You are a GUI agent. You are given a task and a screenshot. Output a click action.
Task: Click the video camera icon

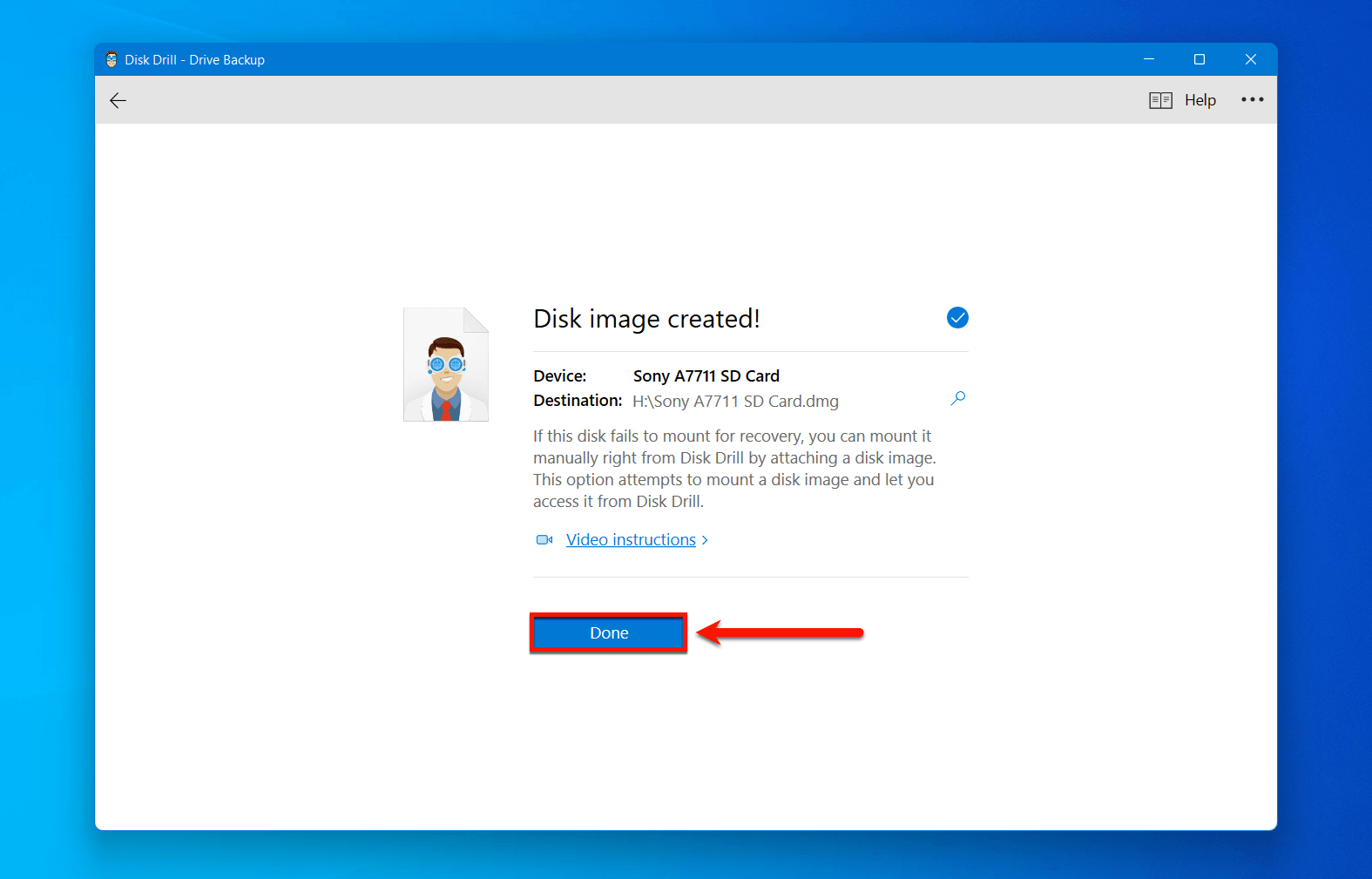point(544,540)
